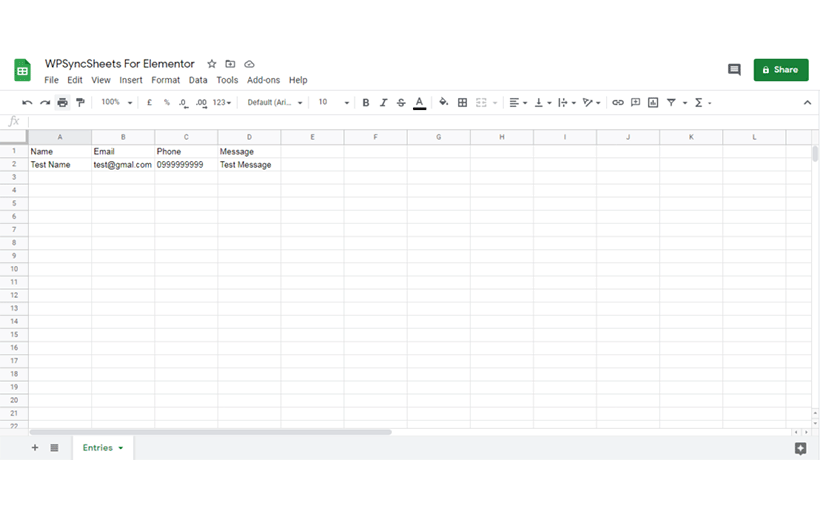Click the Explore icon bottom right
Screen dimensions: 820x510
pos(800,448)
